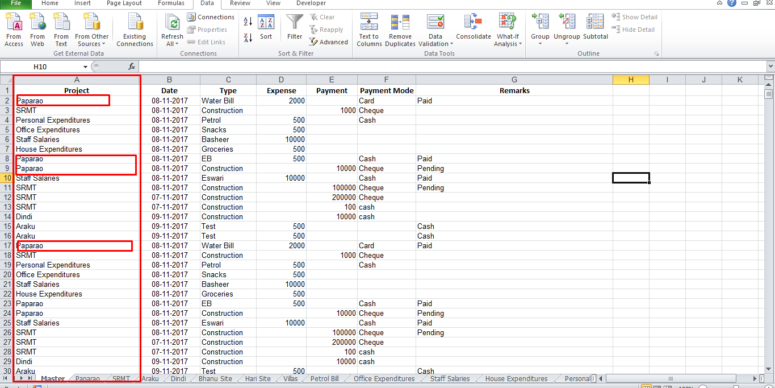Open the File tab
The image size is (775, 388).
click(16, 3)
